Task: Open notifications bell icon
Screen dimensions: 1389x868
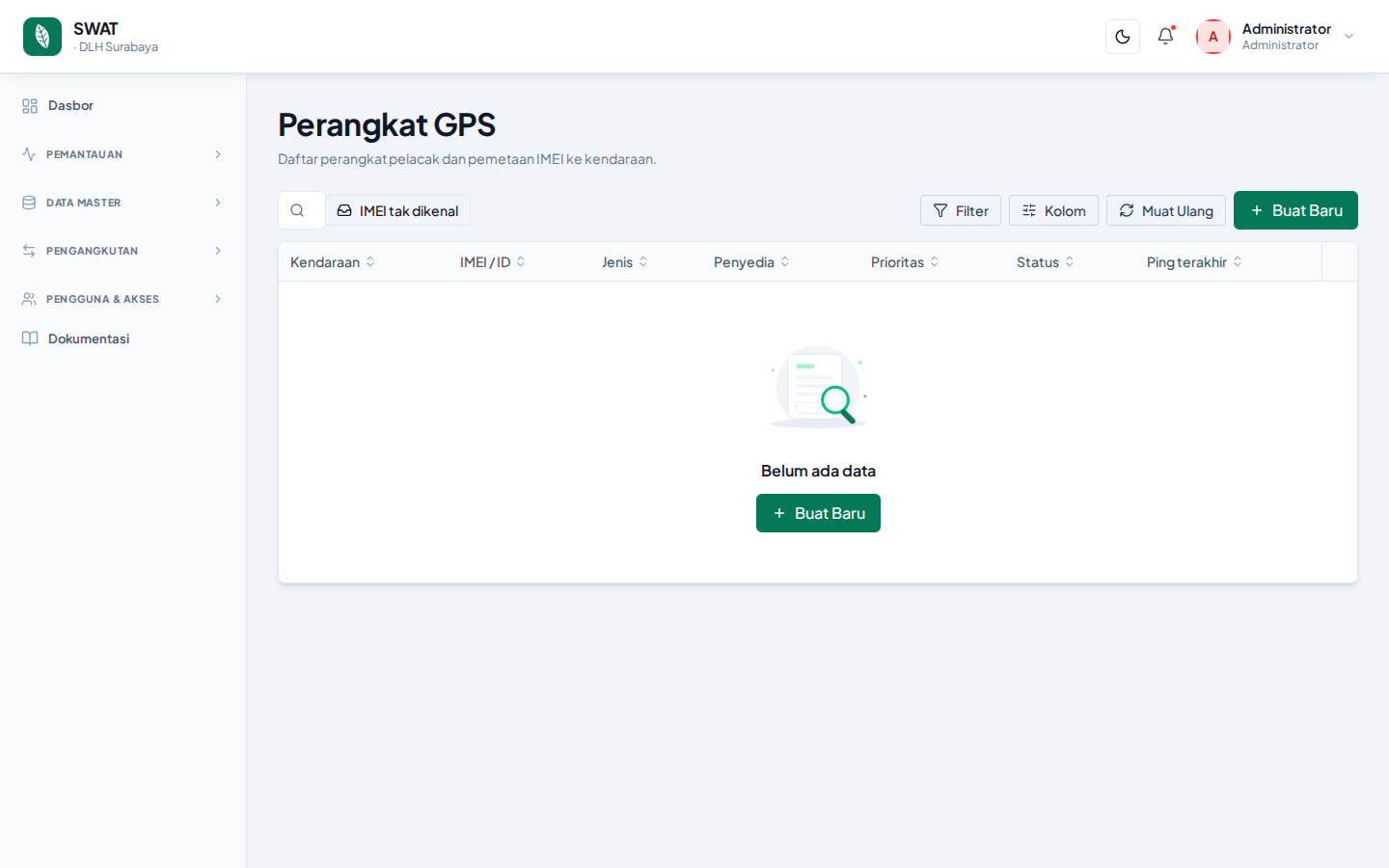Action: (1166, 37)
